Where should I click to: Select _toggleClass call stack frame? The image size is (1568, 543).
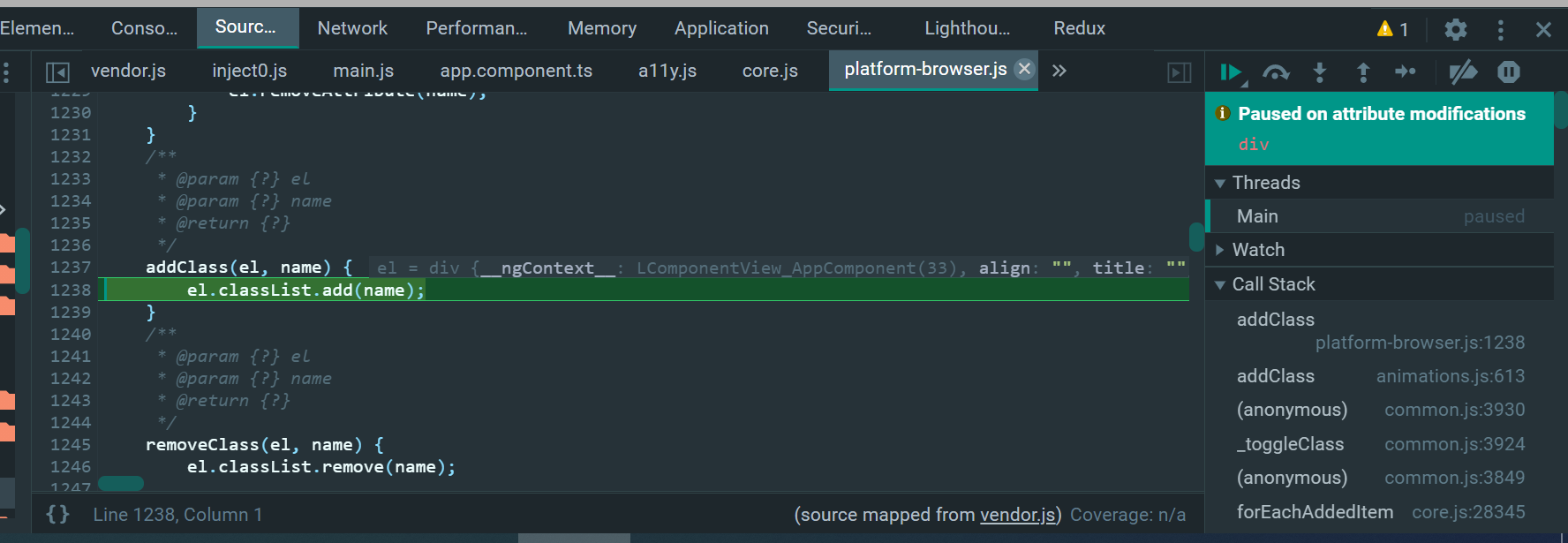point(1379,444)
